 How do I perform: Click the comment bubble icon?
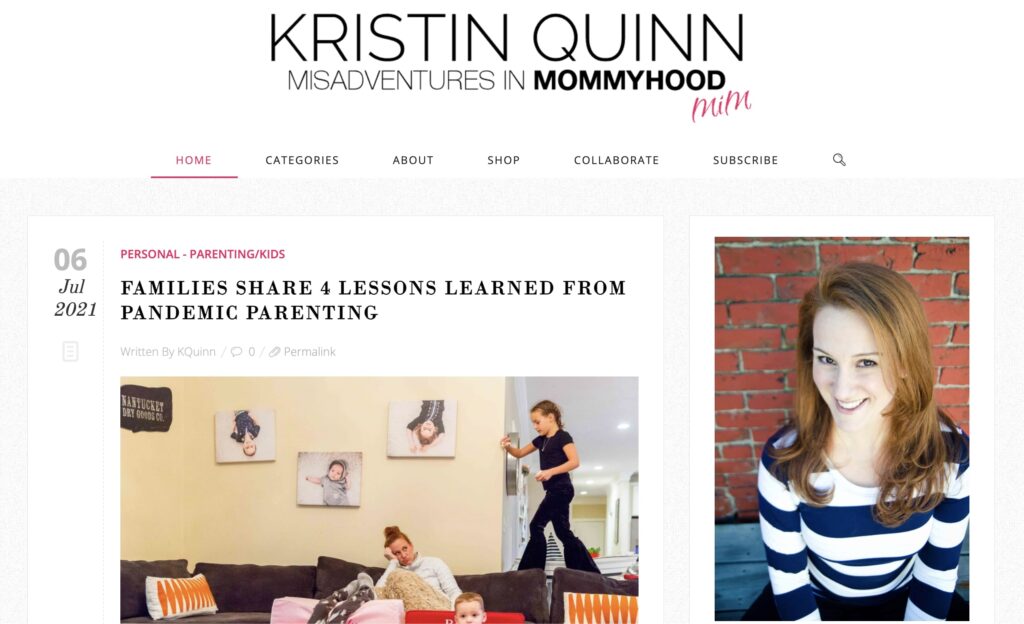pyautogui.click(x=236, y=352)
